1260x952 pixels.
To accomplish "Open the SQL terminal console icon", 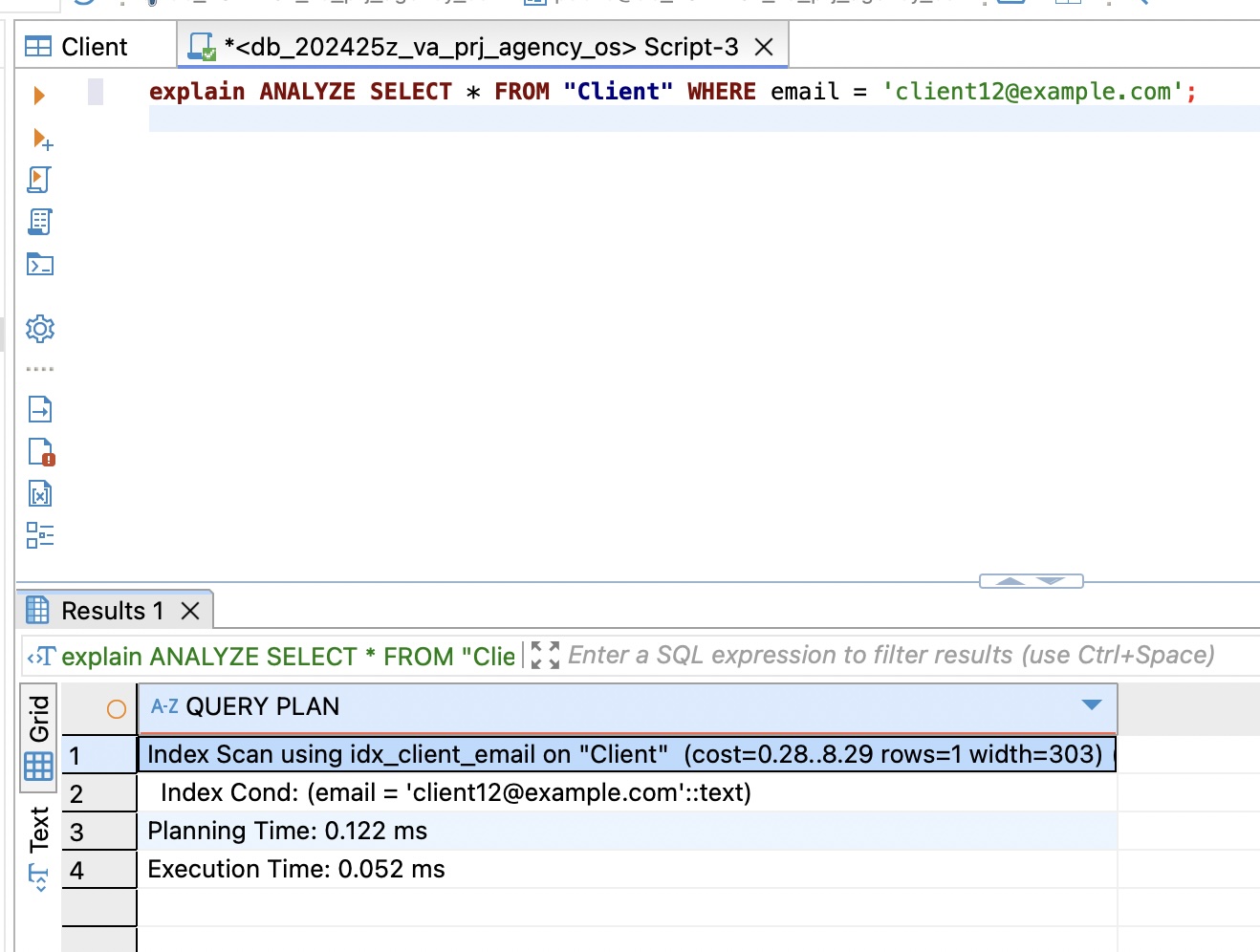I will (x=40, y=265).
